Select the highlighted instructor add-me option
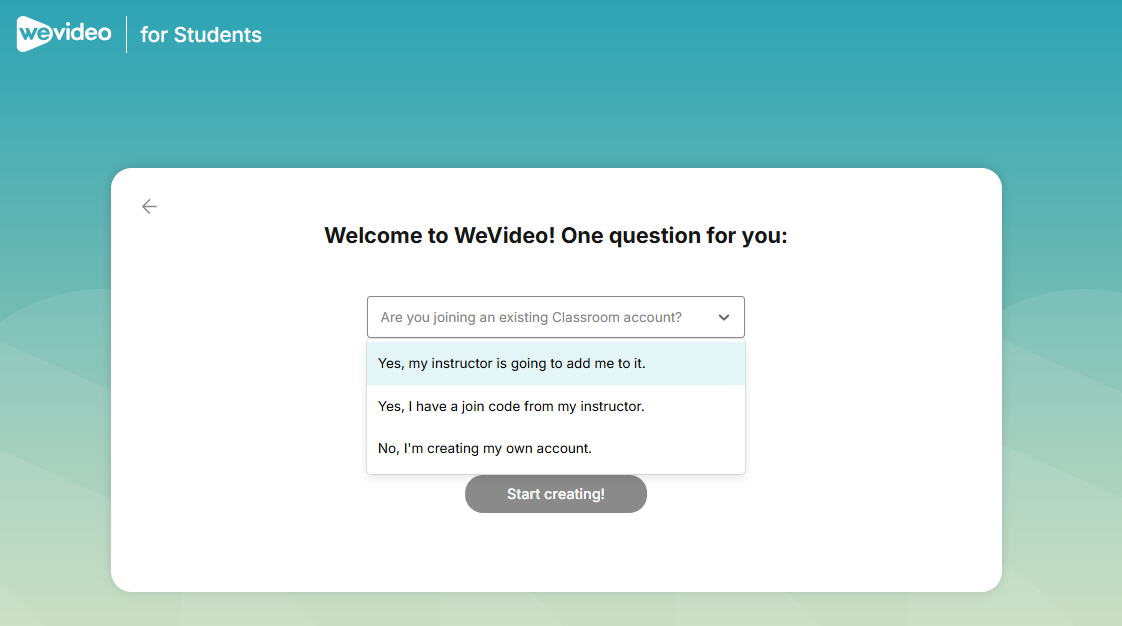Screen dimensions: 1122x626 tap(555, 363)
